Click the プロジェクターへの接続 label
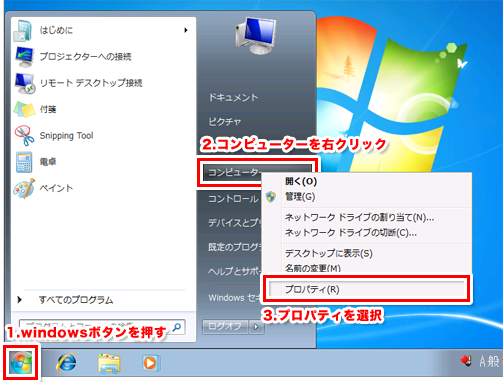This screenshot has width=503, height=382. tap(85, 57)
